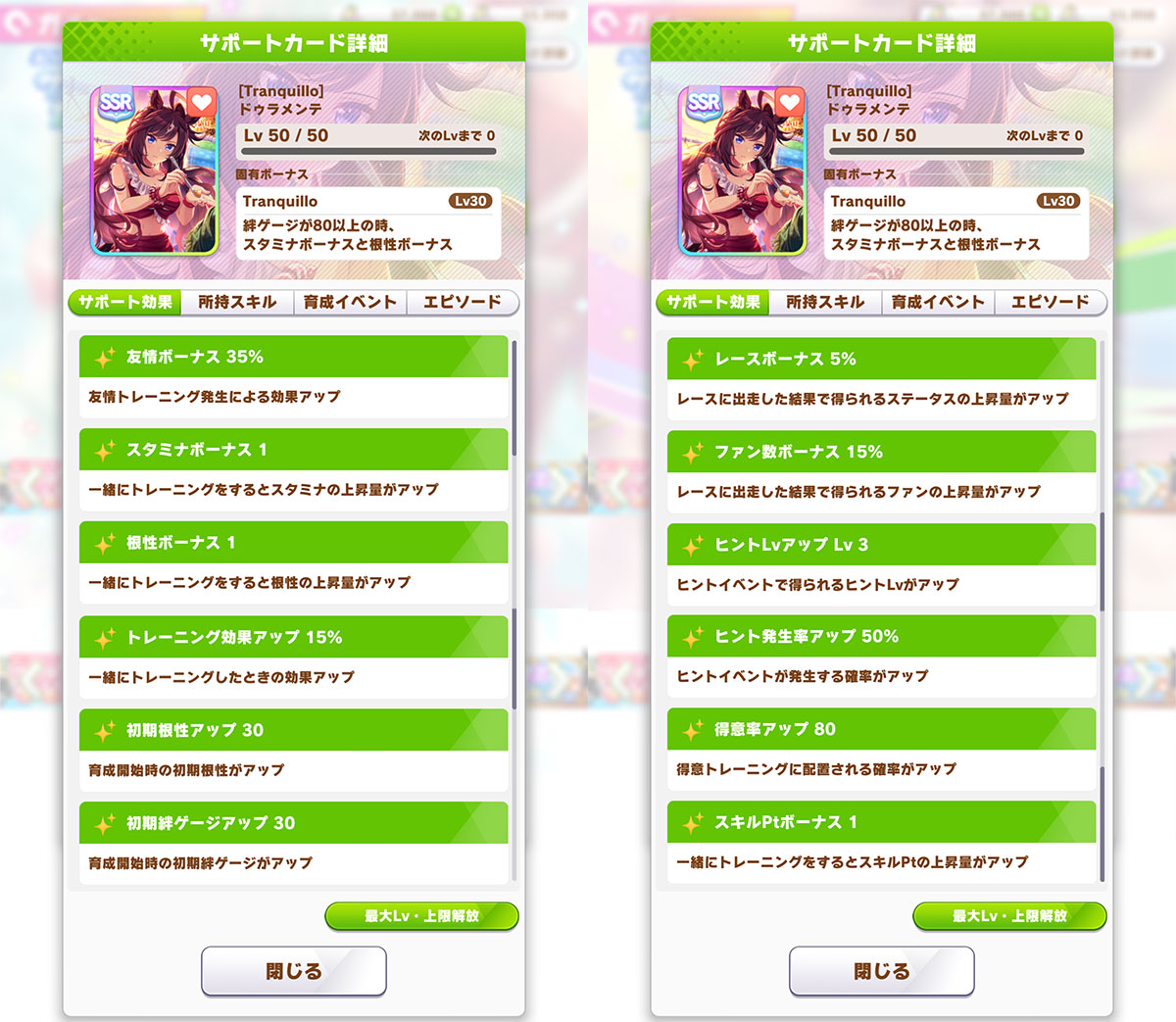Tap the heart favorite icon on right card

[x=789, y=102]
